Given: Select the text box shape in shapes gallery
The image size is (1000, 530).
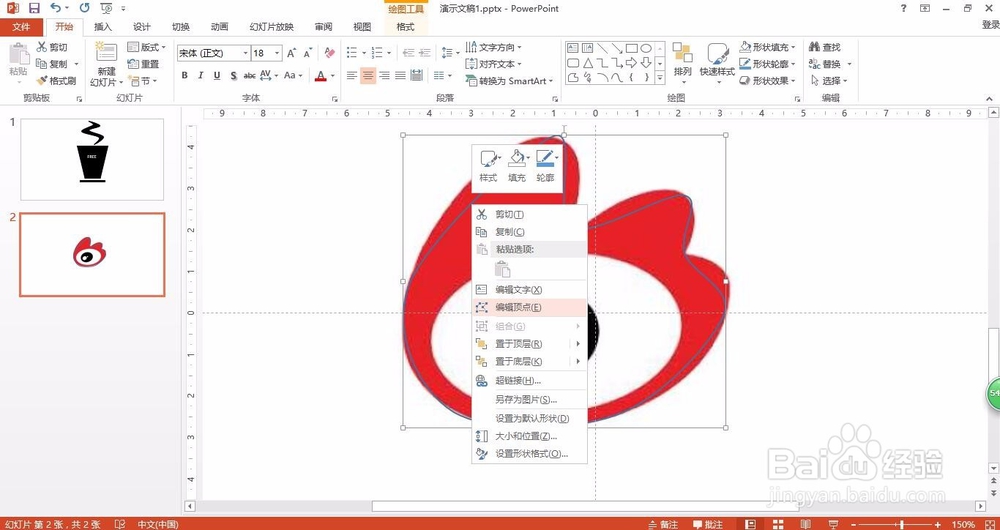Looking at the screenshot, I should click(573, 48).
